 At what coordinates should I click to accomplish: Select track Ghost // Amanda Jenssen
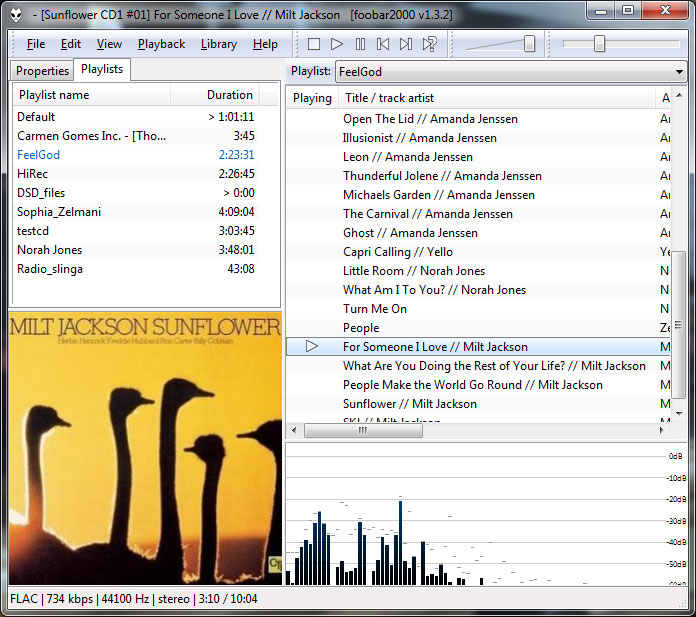point(478,233)
